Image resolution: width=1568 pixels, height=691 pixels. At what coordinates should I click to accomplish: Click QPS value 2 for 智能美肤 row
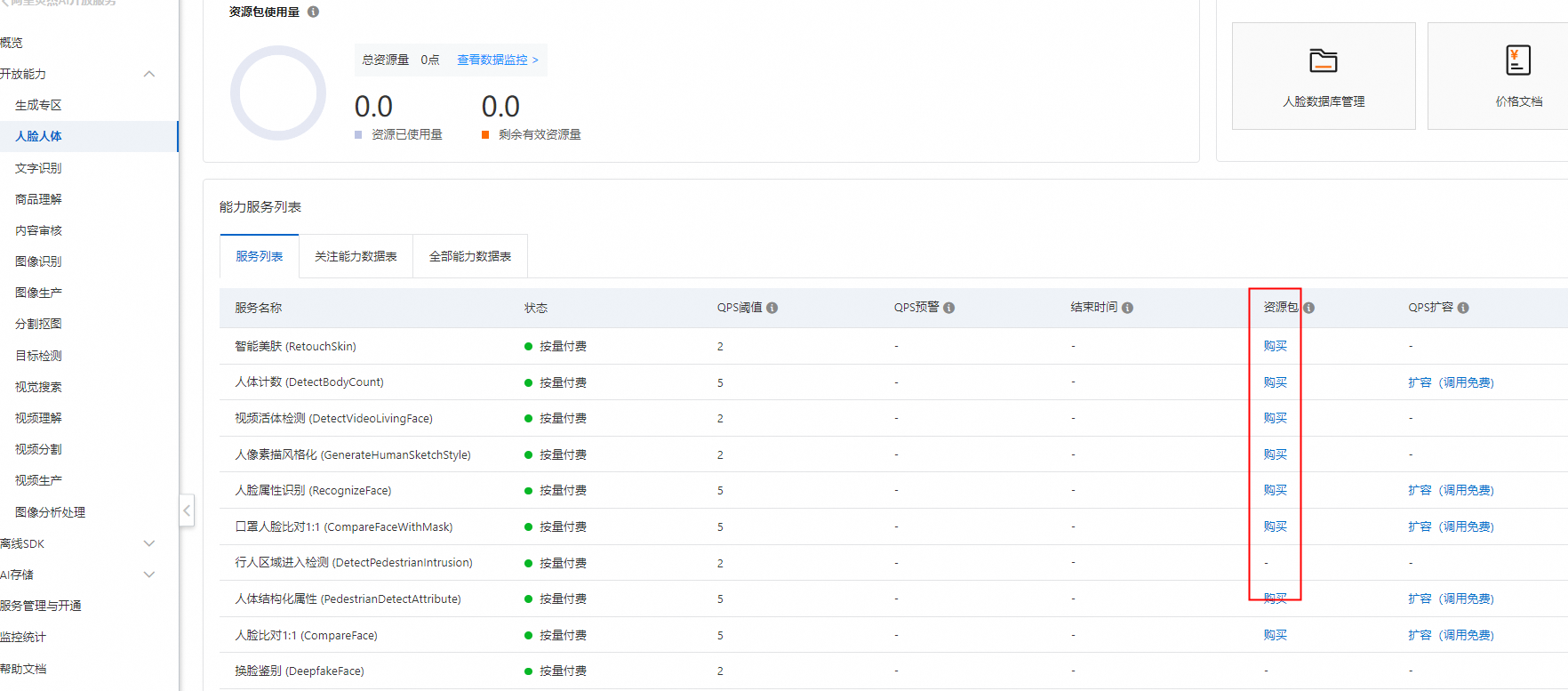tap(720, 347)
